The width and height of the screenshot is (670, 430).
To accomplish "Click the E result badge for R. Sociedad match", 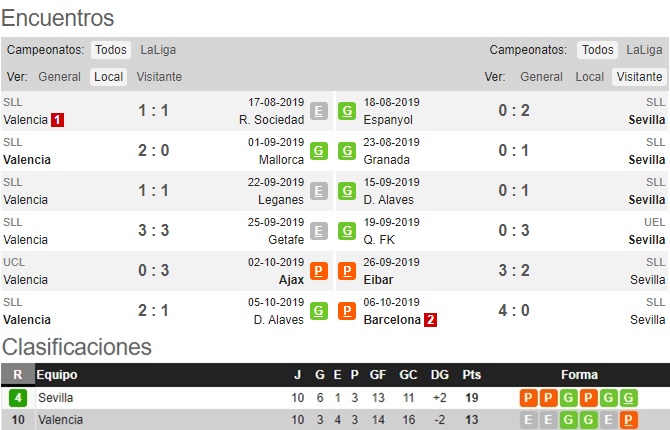I will tap(319, 111).
